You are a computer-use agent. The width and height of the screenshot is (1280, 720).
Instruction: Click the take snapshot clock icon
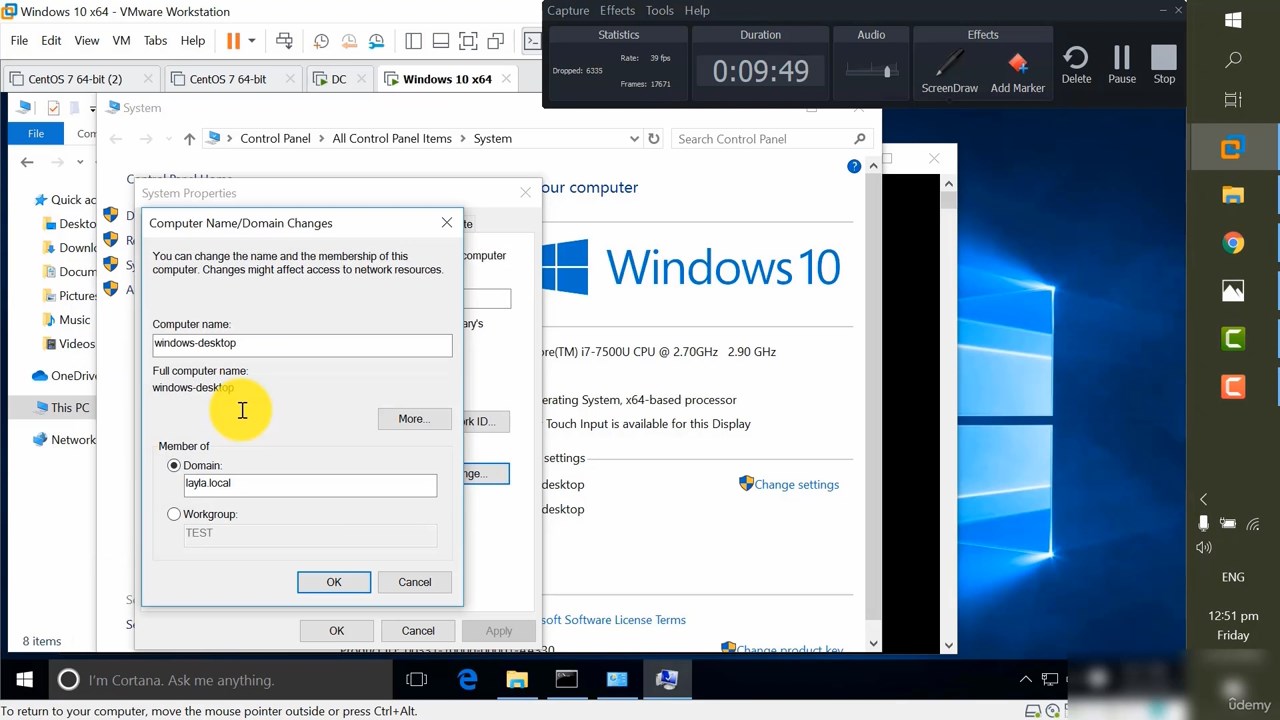coord(321,41)
